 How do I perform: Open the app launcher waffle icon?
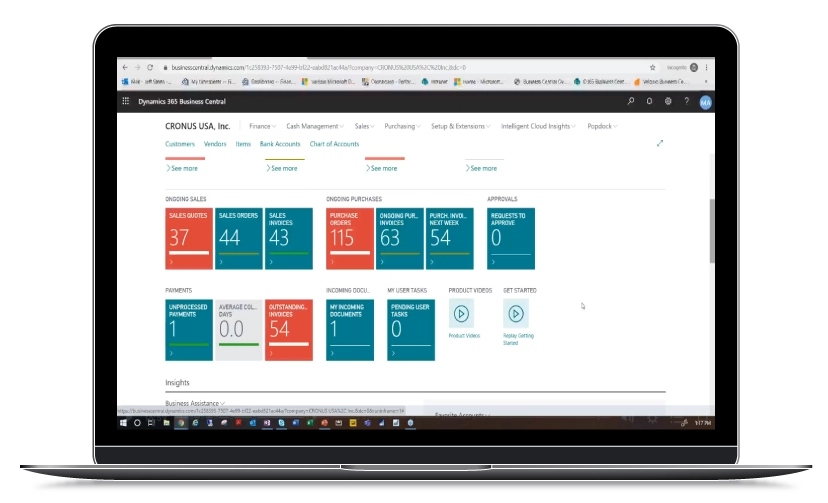click(x=126, y=101)
